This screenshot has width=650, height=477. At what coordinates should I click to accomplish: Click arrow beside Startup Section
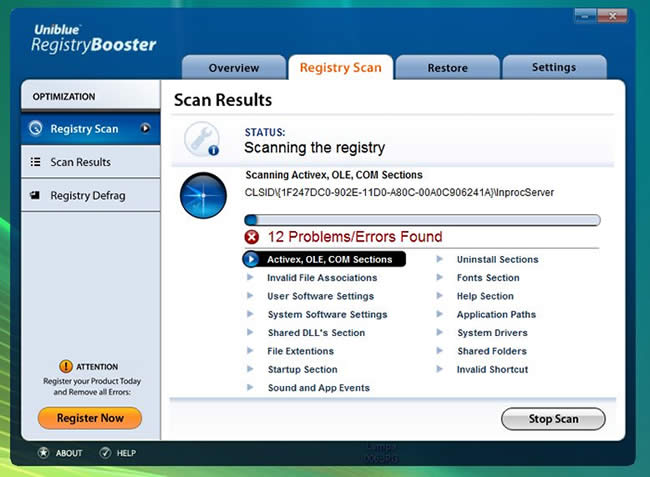point(250,369)
